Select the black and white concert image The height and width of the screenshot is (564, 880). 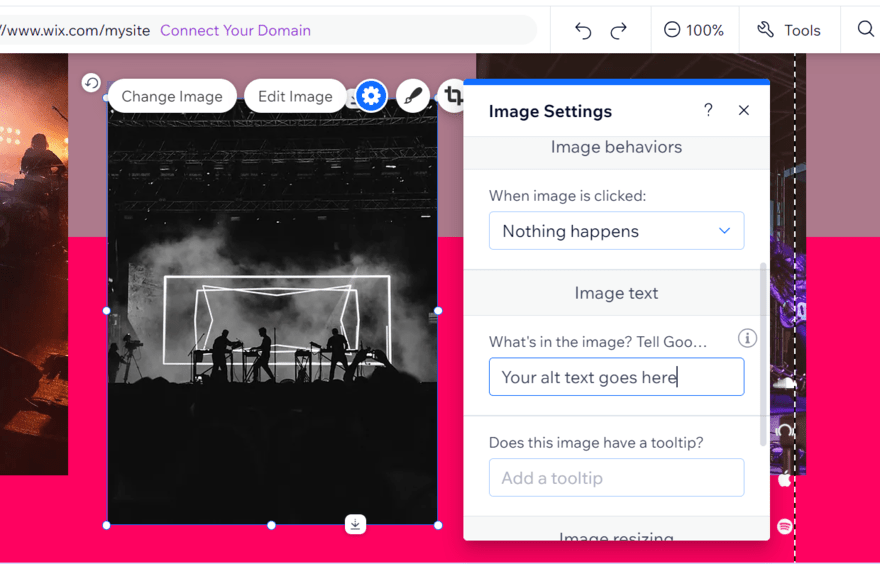[x=272, y=311]
